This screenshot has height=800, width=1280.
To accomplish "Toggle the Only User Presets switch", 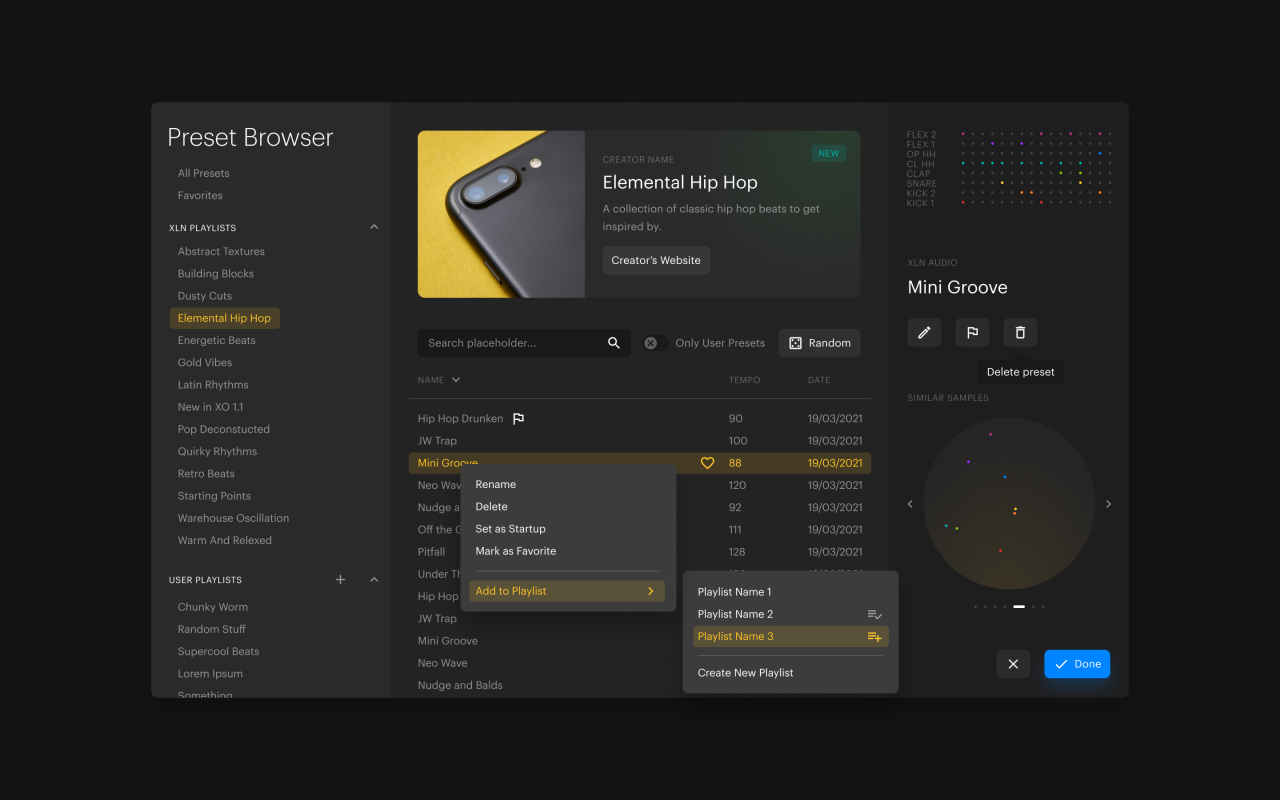I will pyautogui.click(x=655, y=343).
